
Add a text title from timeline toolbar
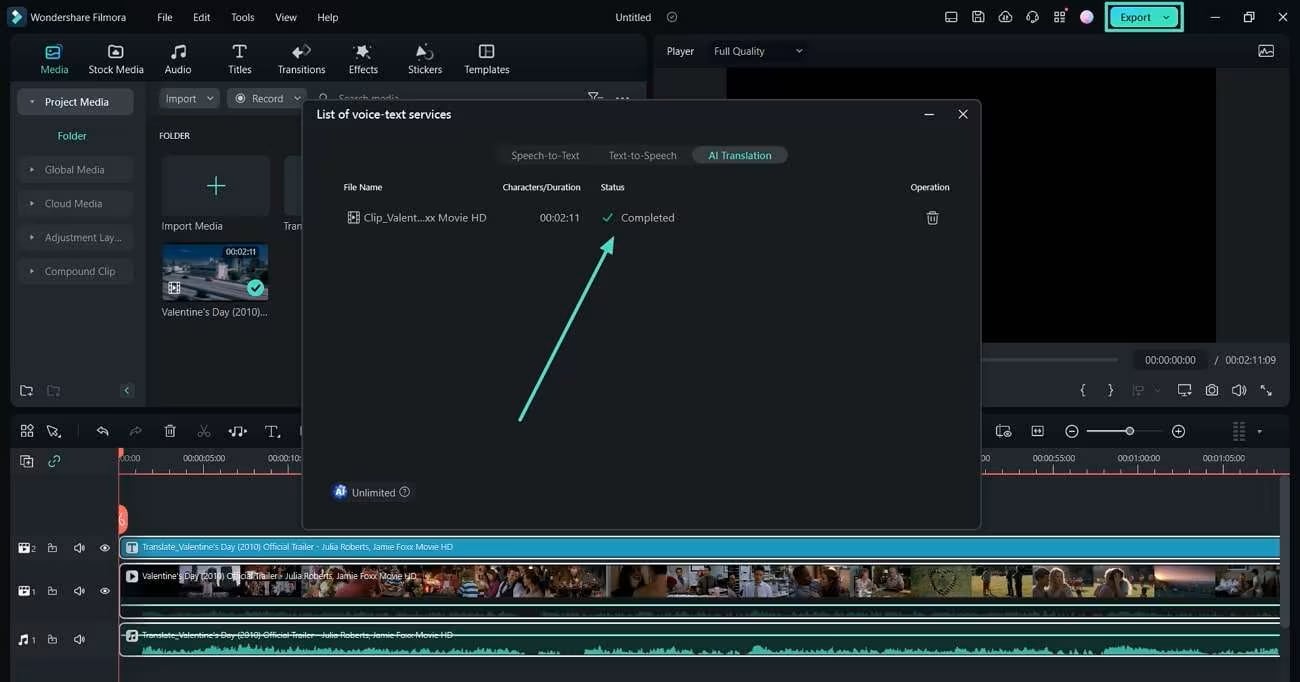click(272, 431)
